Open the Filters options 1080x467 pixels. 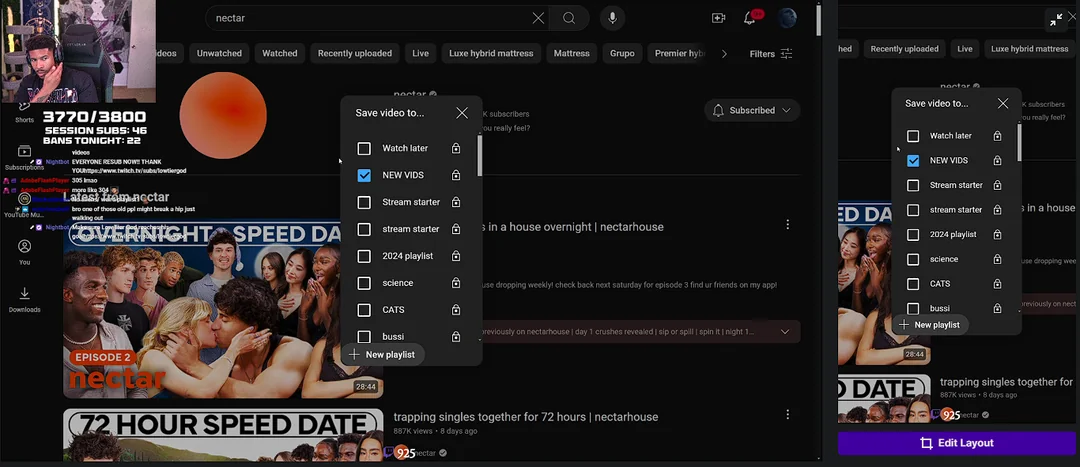click(771, 54)
